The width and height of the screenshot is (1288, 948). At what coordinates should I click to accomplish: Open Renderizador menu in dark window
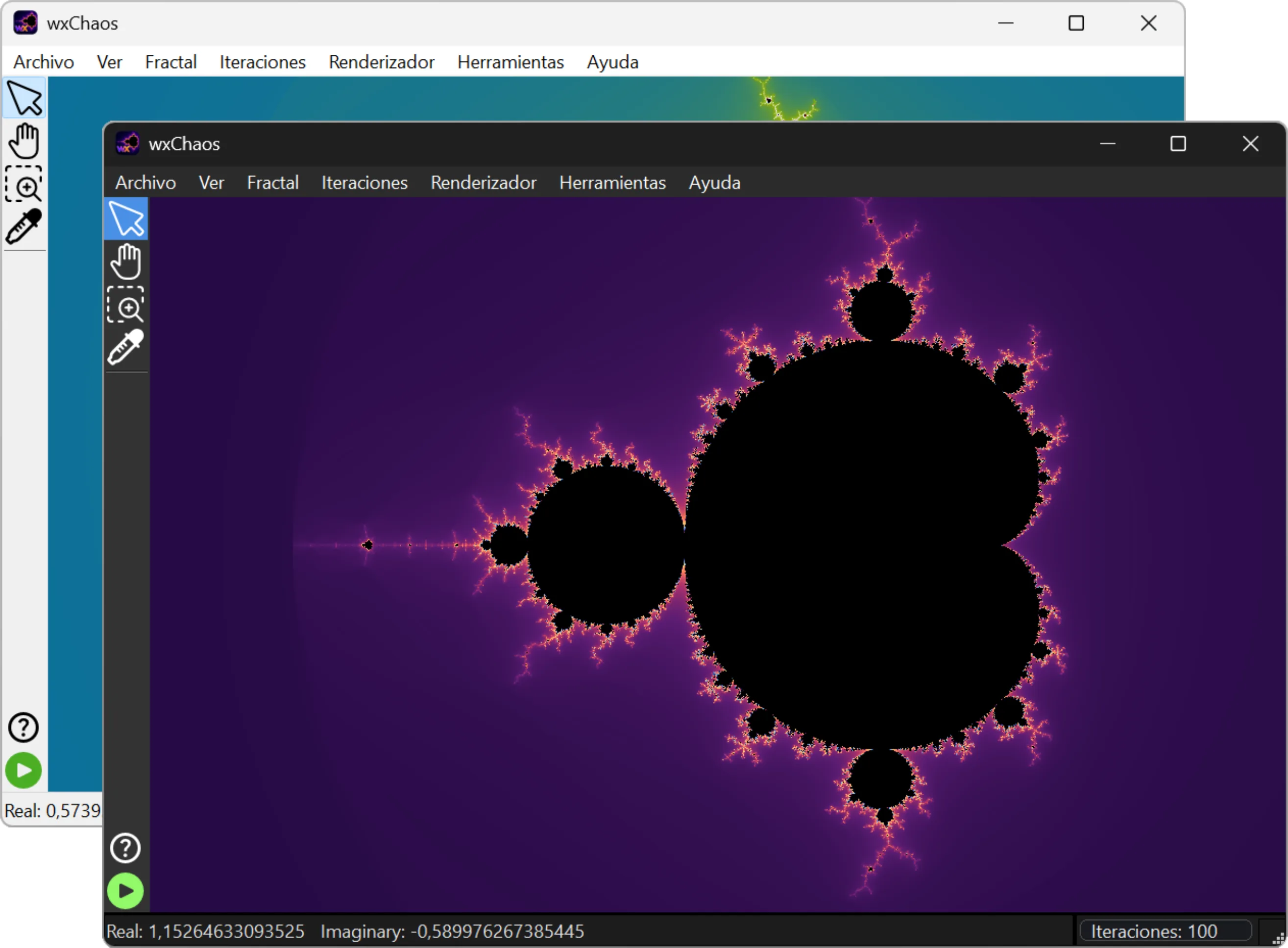point(483,183)
